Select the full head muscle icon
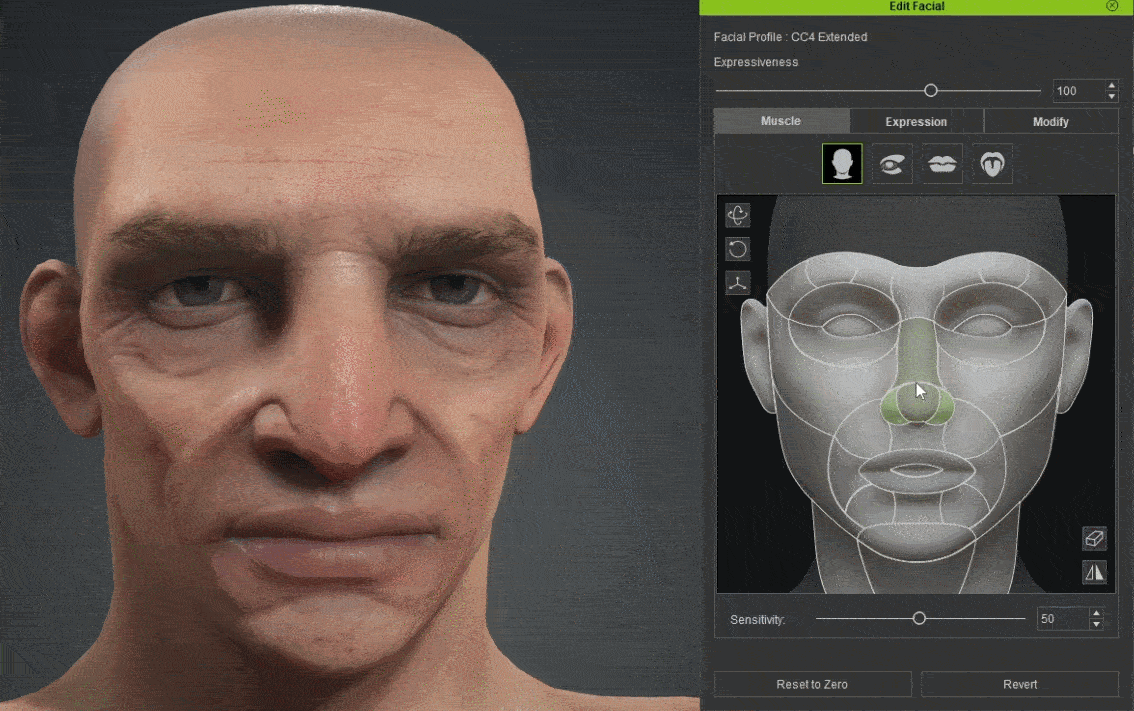The height and width of the screenshot is (711, 1134). [842, 163]
